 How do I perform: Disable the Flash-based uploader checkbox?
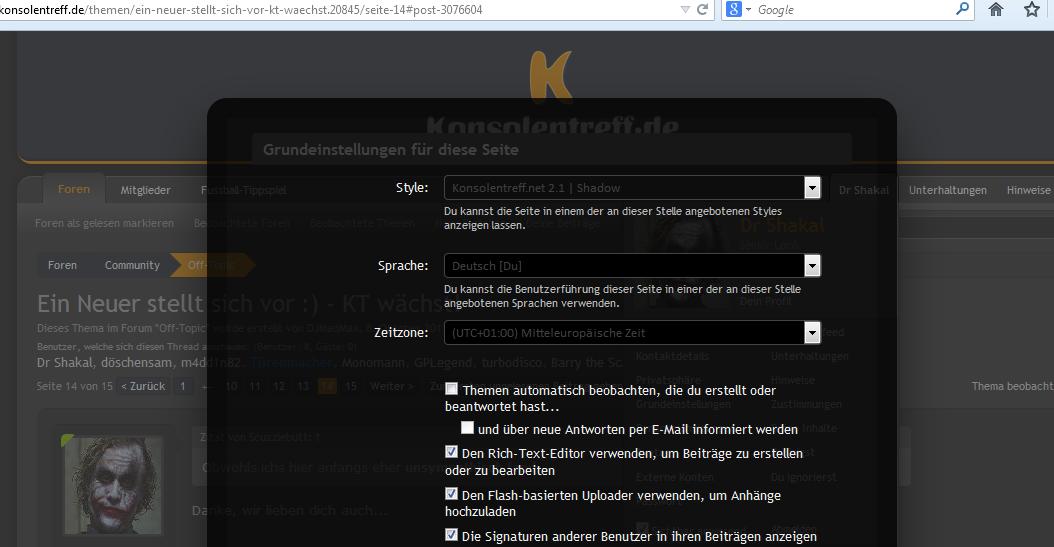452,494
